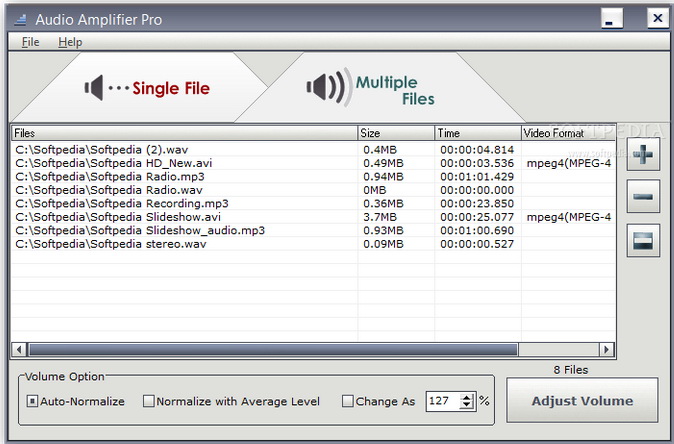This screenshot has width=674, height=444.
Task: Click the 3.7MB size cell
Action: [380, 217]
